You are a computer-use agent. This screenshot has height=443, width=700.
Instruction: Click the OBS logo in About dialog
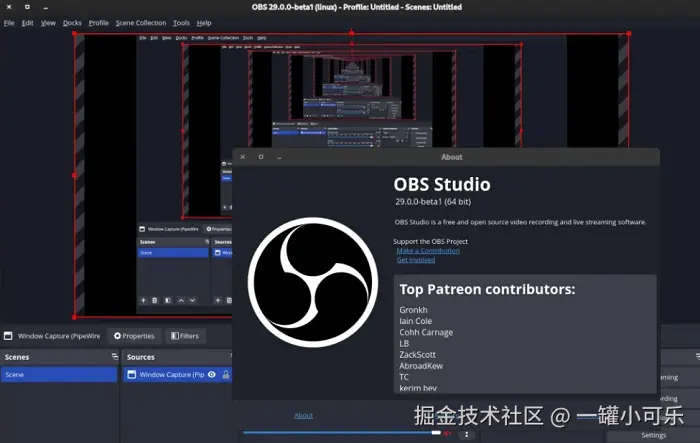pos(313,282)
